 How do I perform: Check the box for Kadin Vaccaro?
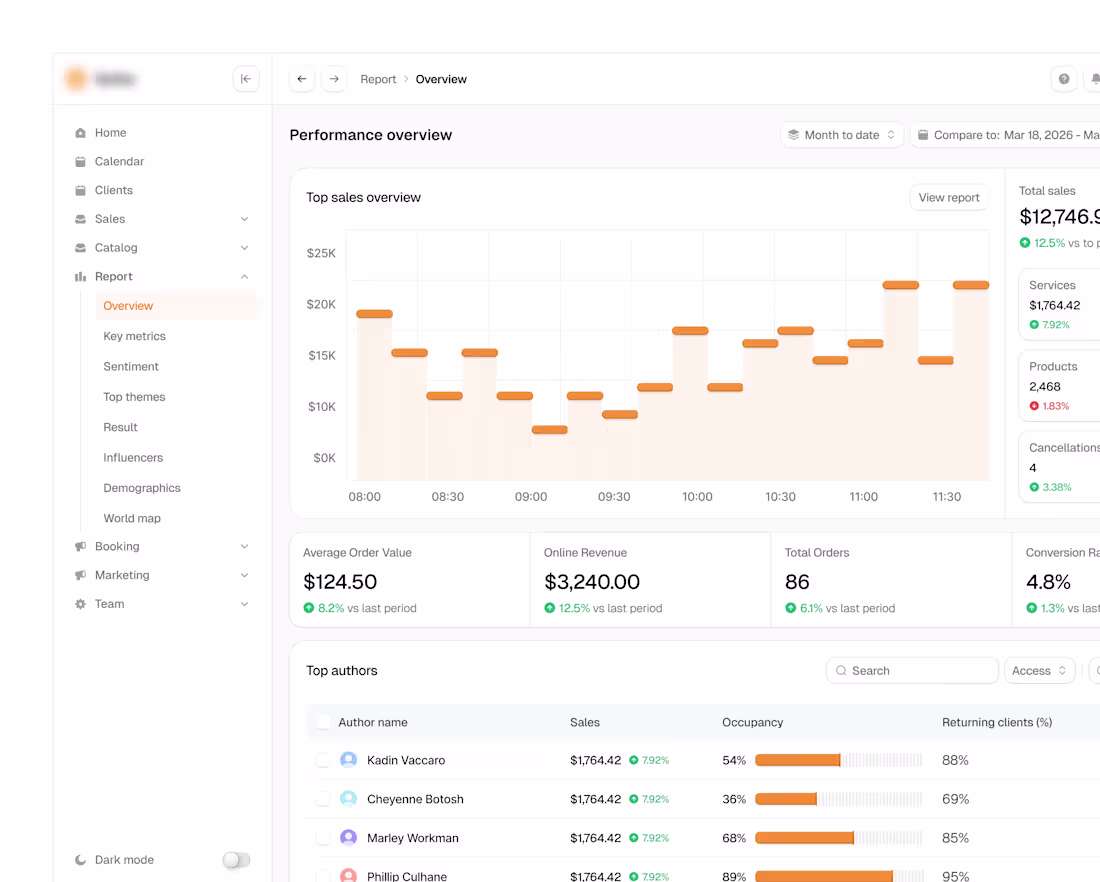[323, 760]
